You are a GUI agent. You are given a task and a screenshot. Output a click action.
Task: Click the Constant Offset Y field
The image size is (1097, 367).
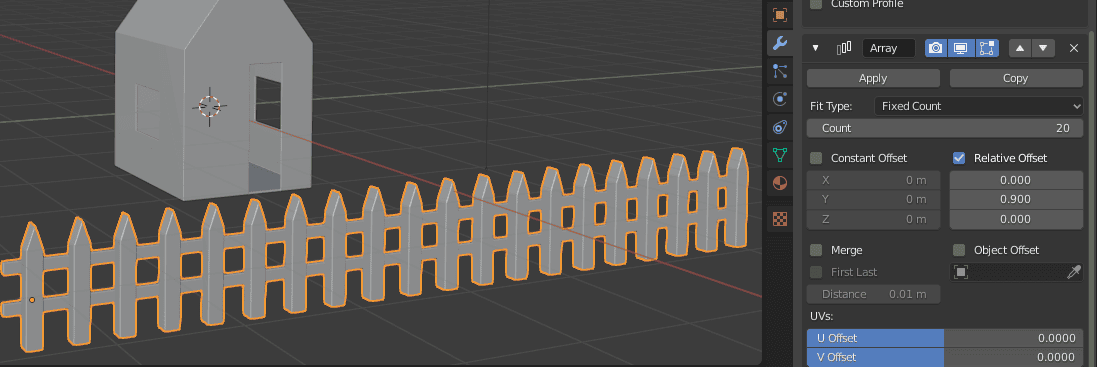tap(873, 199)
